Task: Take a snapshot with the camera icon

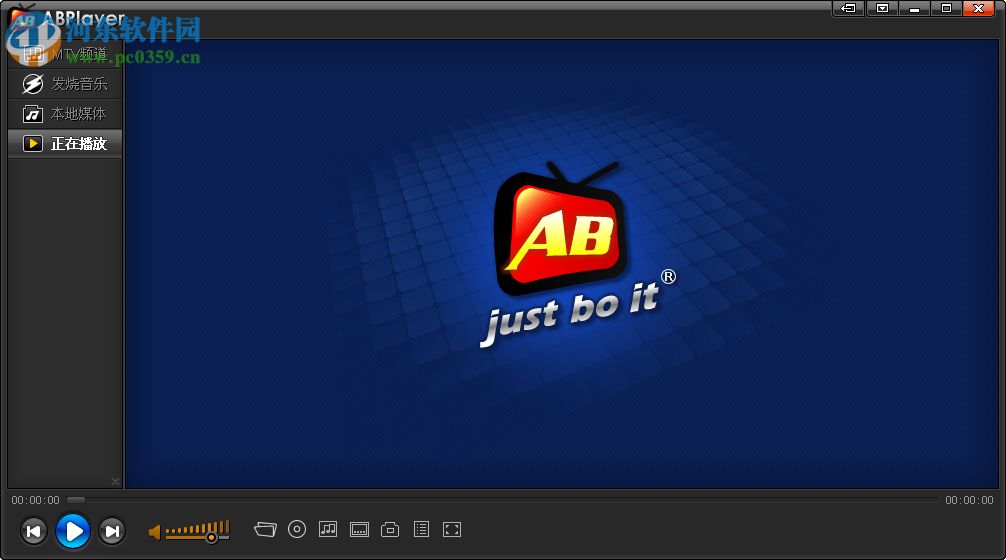Action: tap(390, 530)
